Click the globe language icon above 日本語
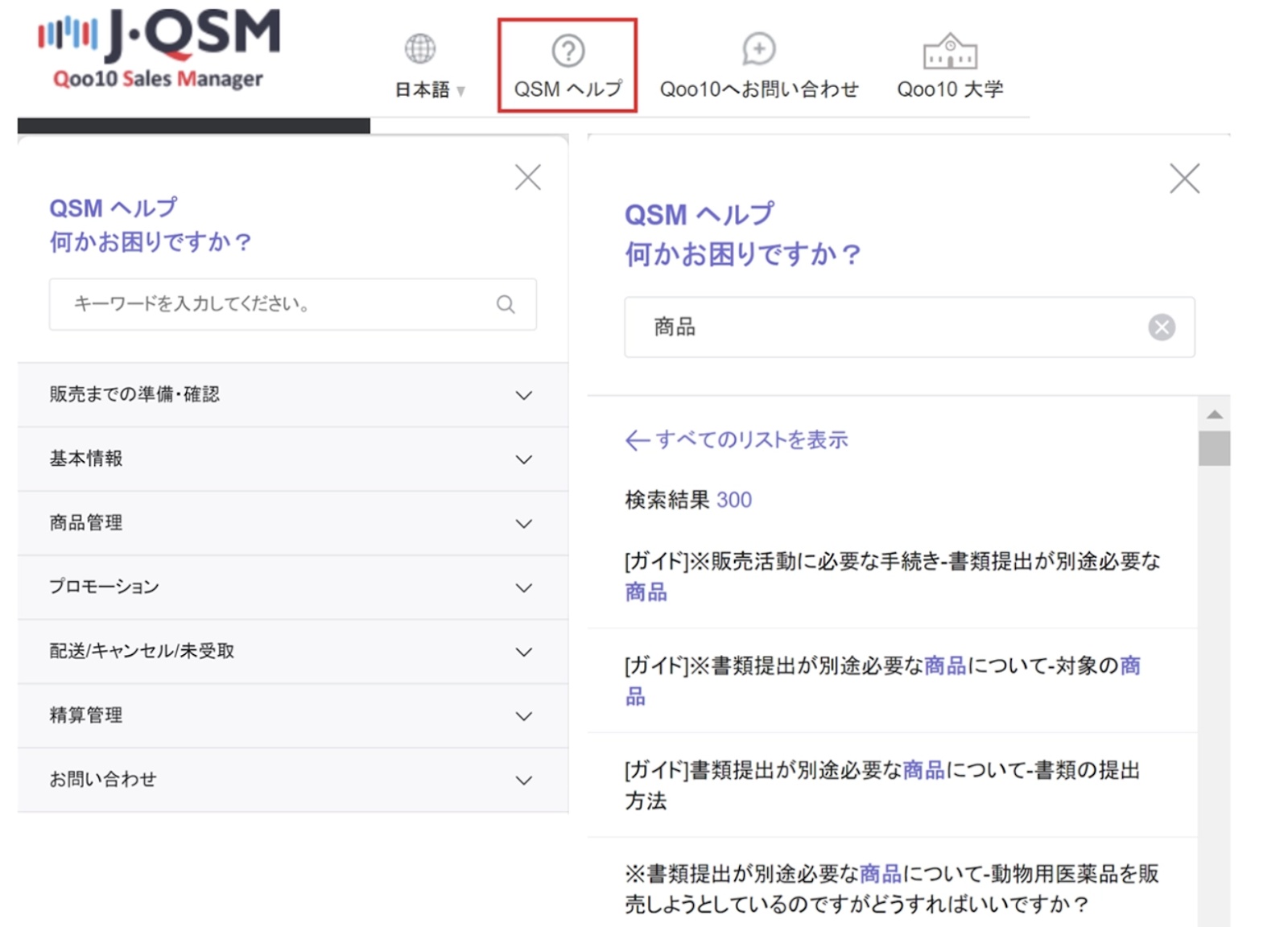Image resolution: width=1288 pixels, height=927 pixels. (421, 47)
